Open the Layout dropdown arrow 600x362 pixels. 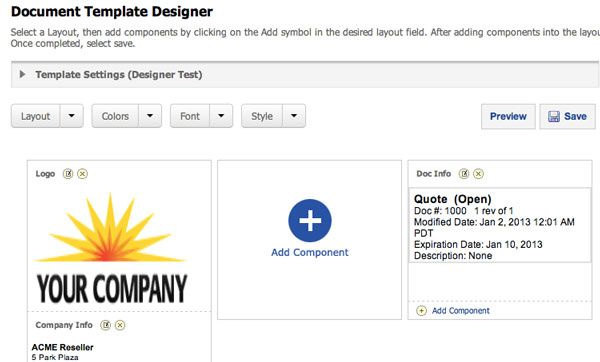point(72,116)
